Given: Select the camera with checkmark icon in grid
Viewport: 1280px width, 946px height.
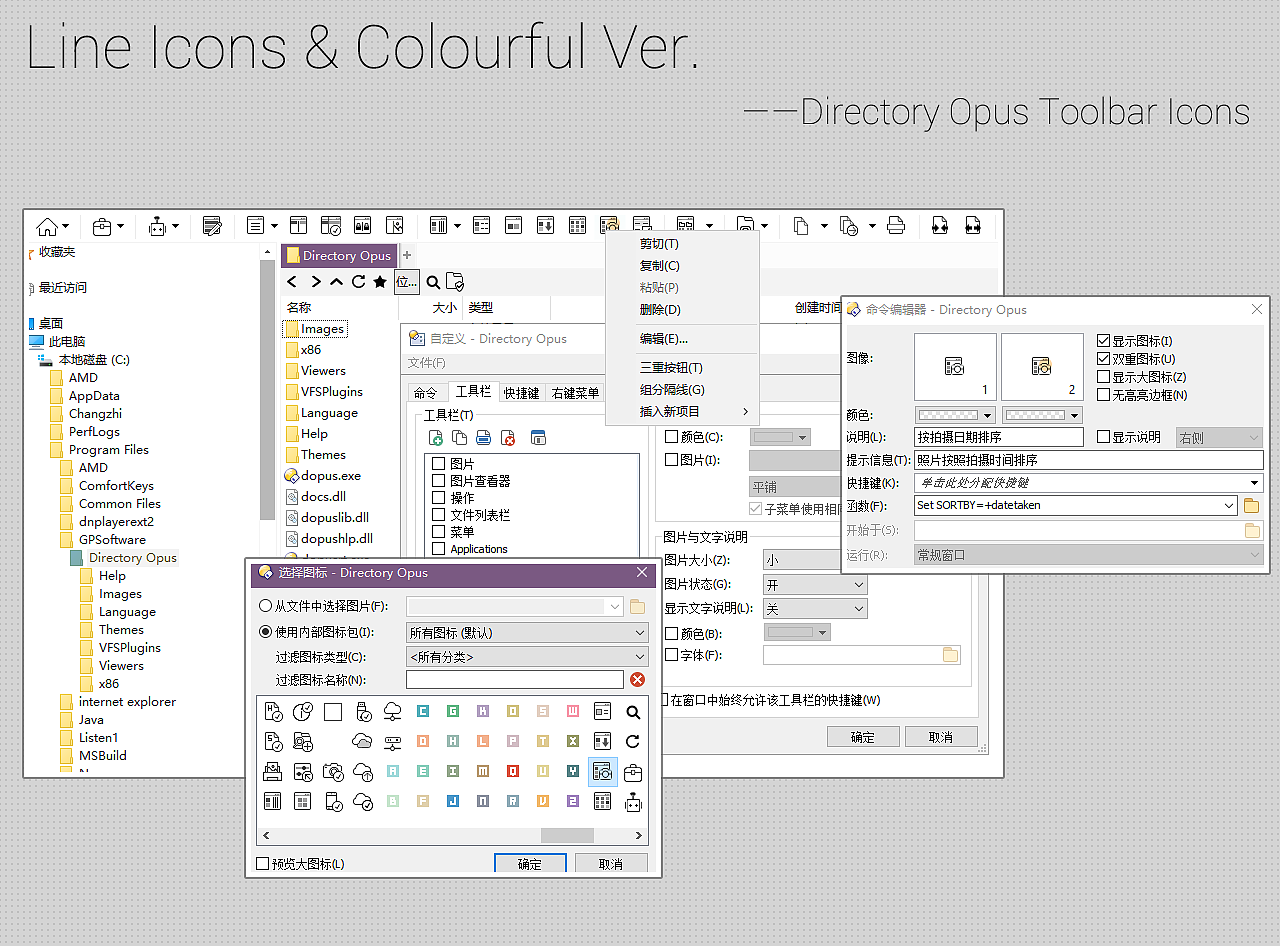Looking at the screenshot, I should (333, 772).
